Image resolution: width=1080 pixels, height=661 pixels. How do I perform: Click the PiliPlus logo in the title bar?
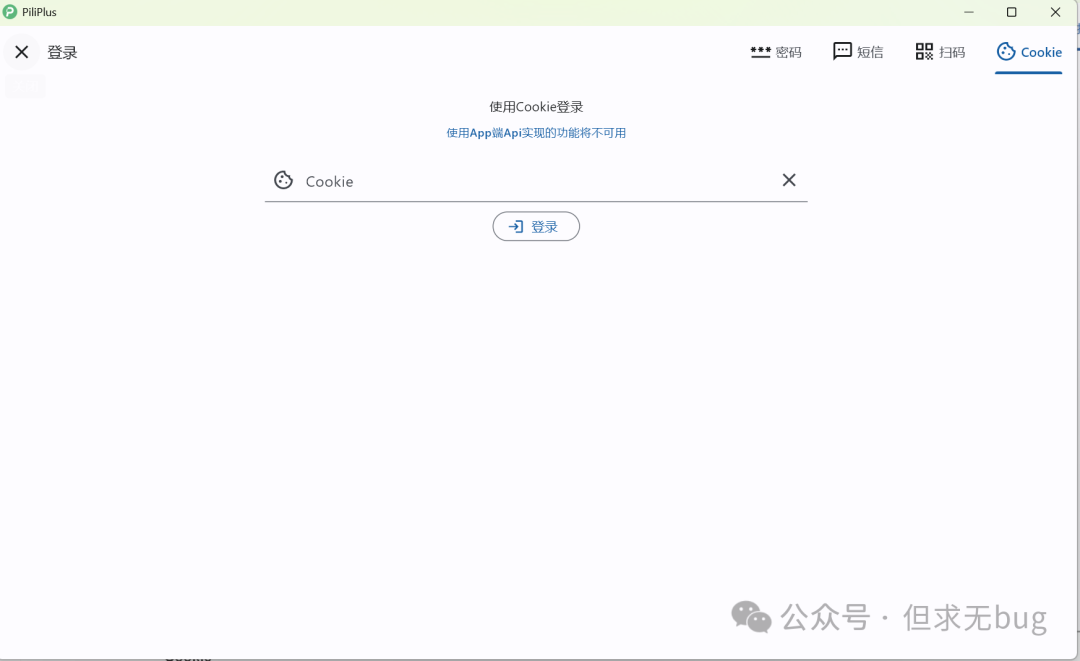coord(10,12)
